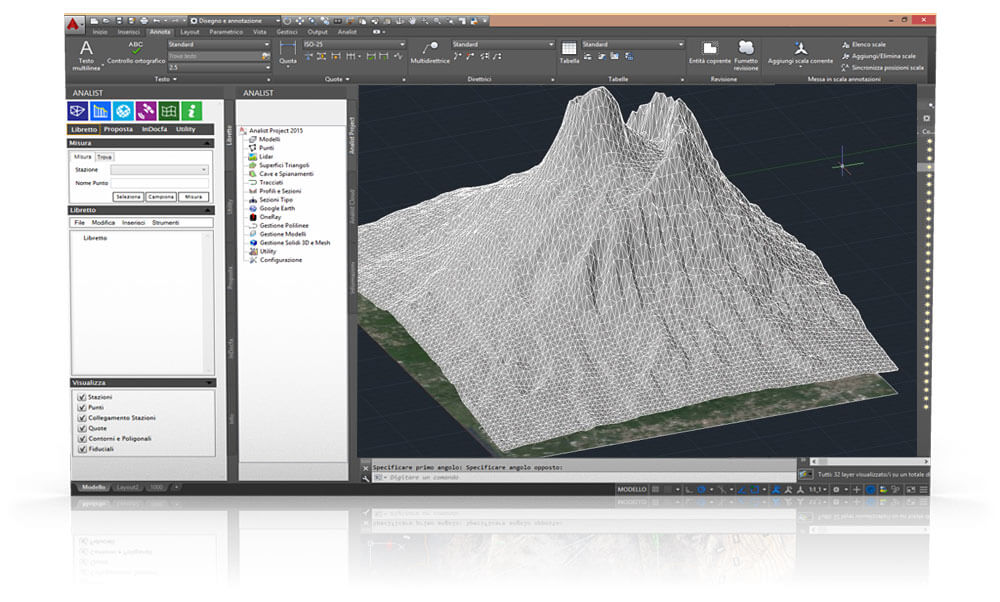Toggle the Fiduciali checkbox
1000x602 pixels.
tap(82, 449)
